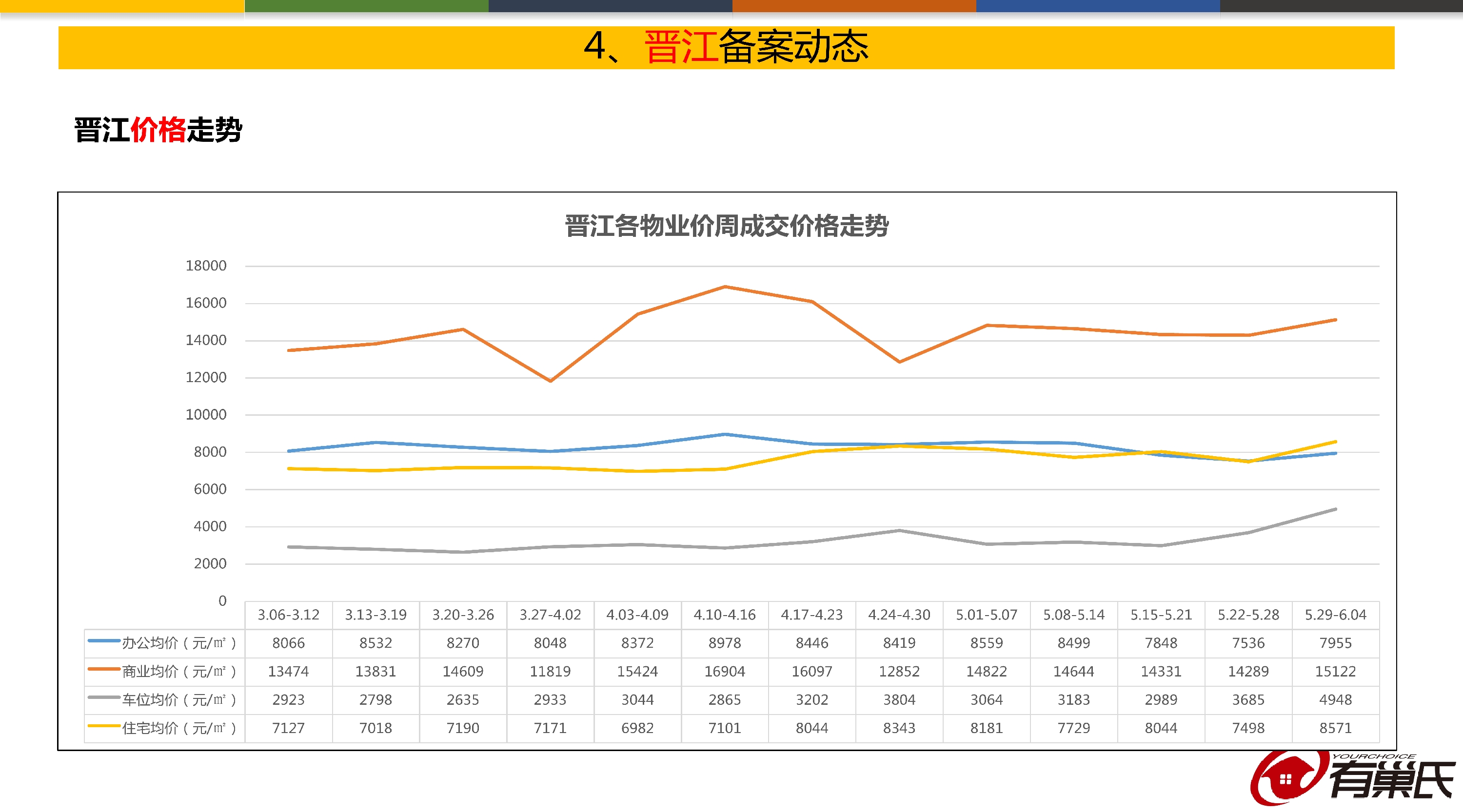Image resolution: width=1463 pixels, height=812 pixels.
Task: Click the slide title 晋江备案动态
Action: pos(726,47)
